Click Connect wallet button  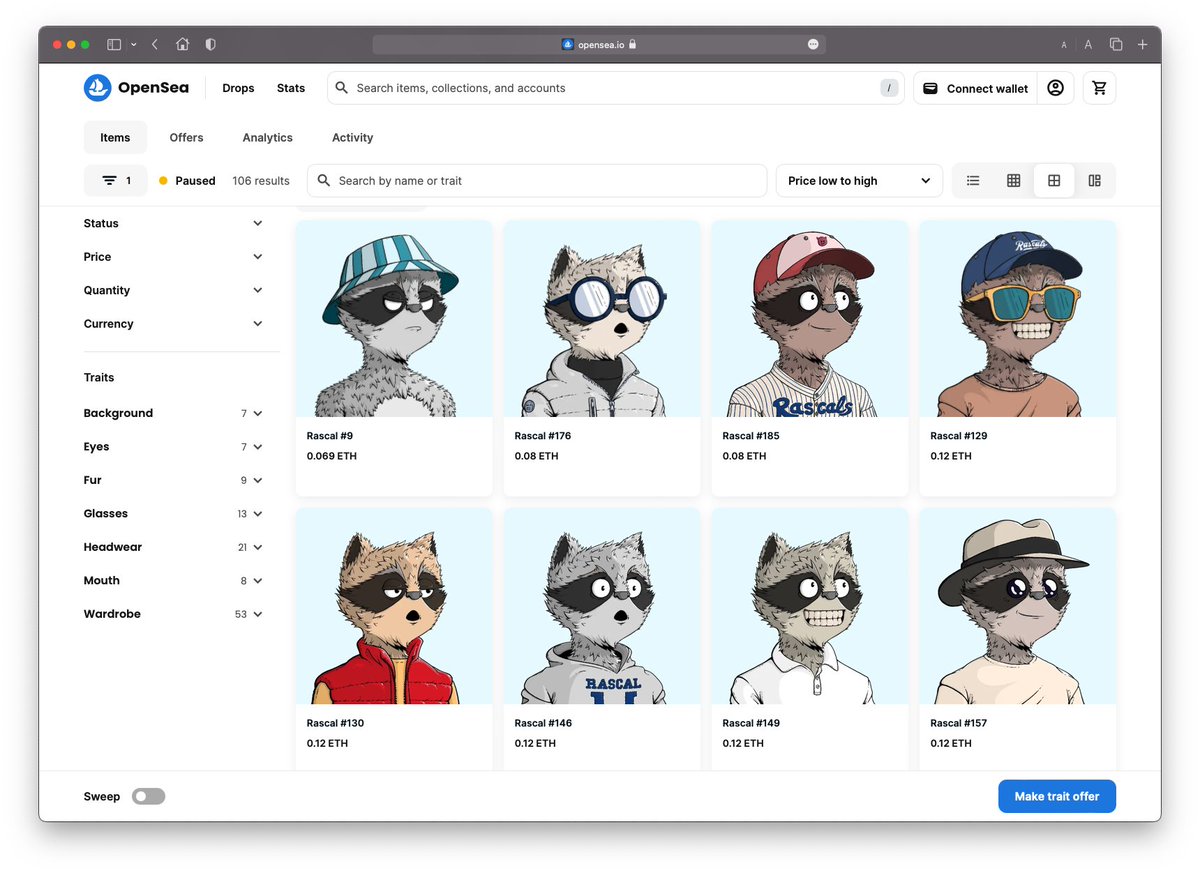[974, 88]
